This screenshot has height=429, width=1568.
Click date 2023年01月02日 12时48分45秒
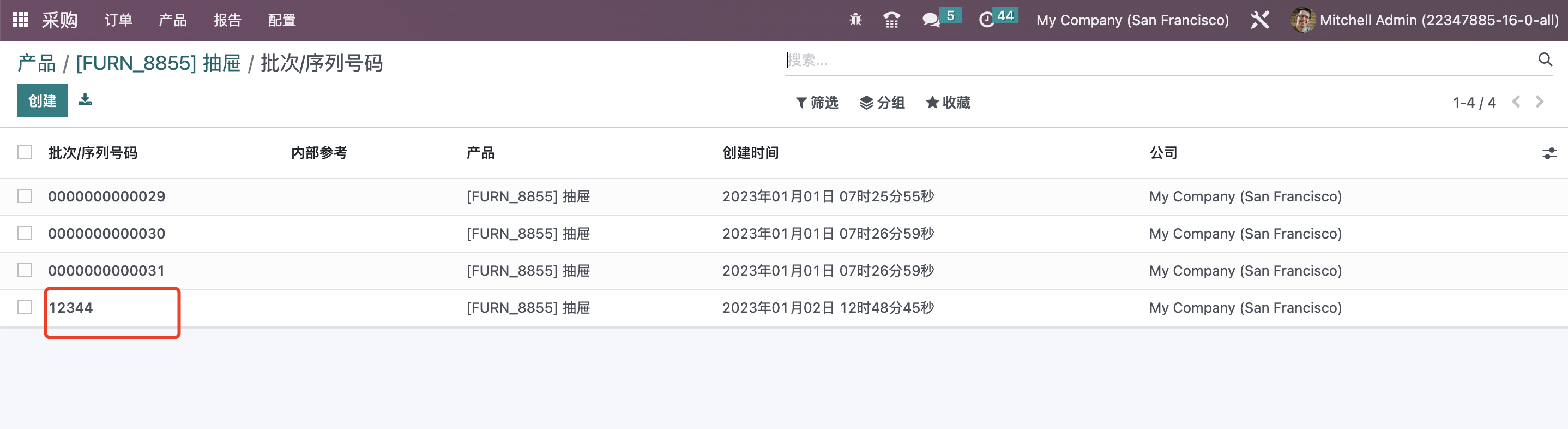tap(828, 308)
